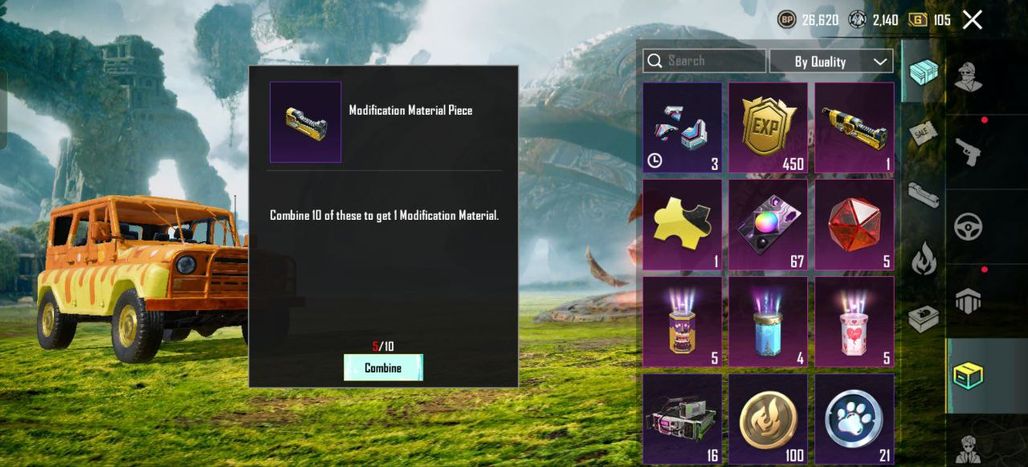Click the Search input field
Screen dimensions: 1028x467
pos(704,61)
